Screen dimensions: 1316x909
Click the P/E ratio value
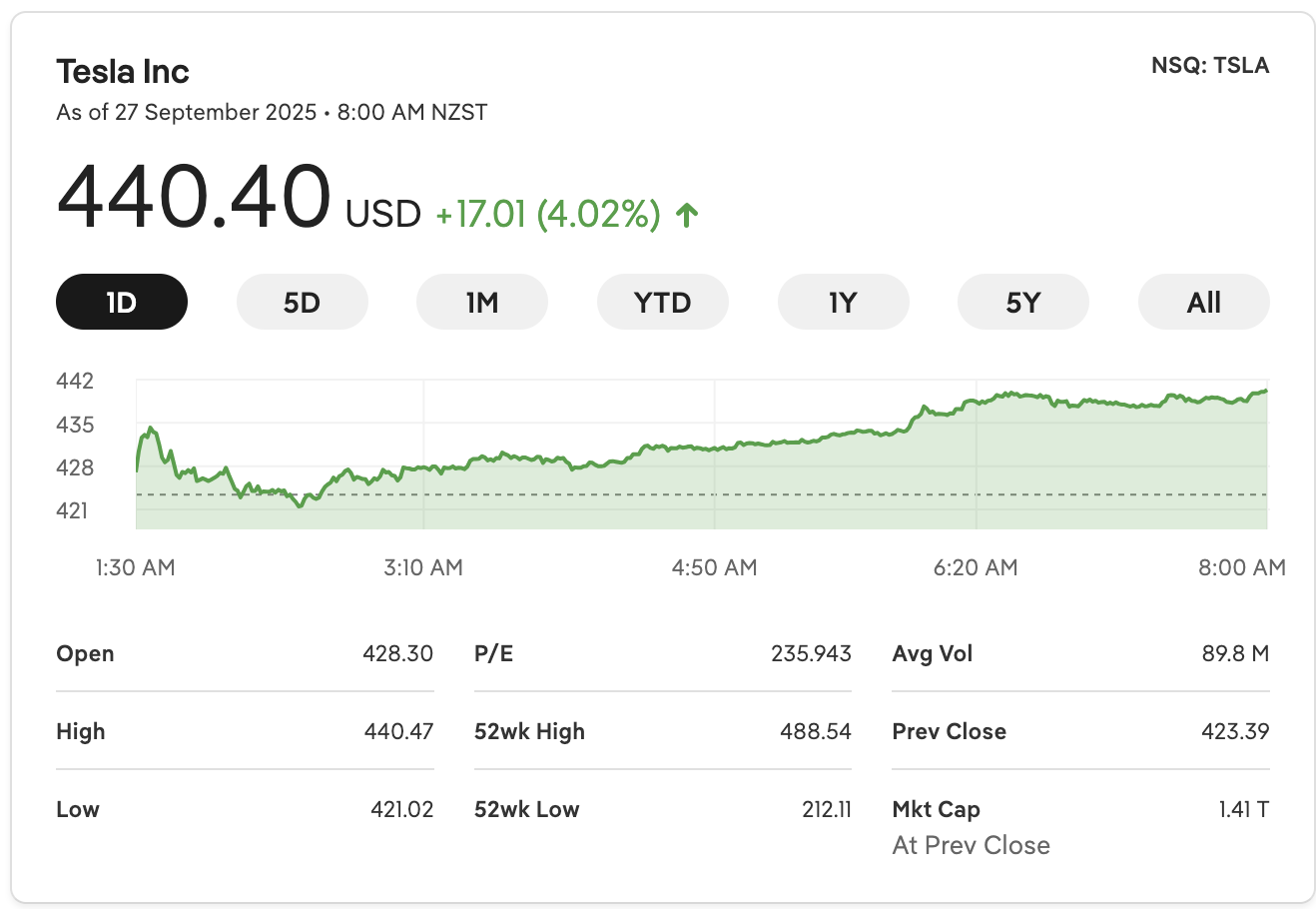pos(811,653)
